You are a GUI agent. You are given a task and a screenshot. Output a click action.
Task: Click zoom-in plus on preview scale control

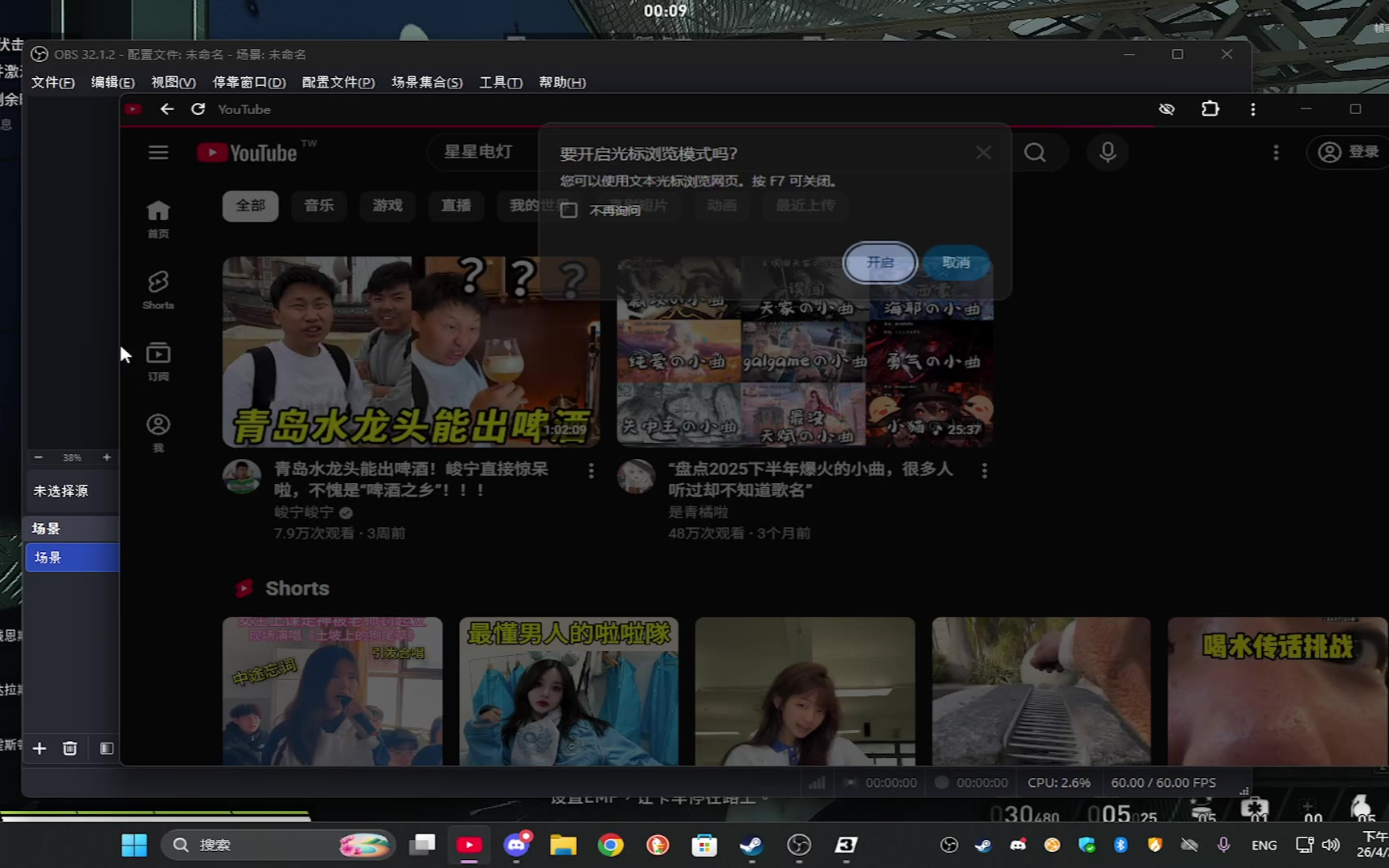click(107, 457)
